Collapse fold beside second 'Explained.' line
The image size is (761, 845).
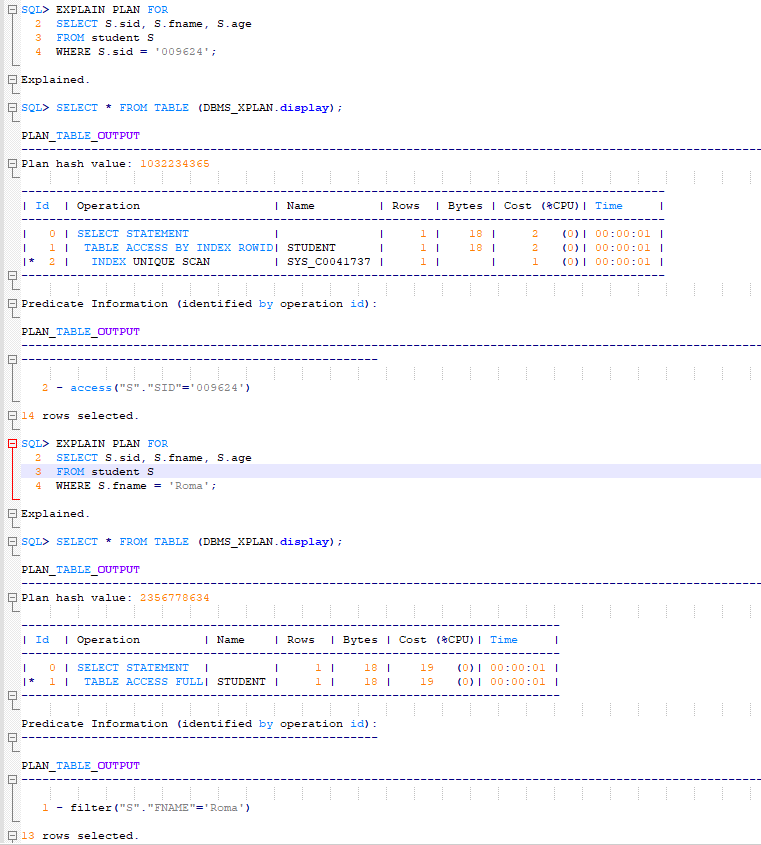(x=12, y=514)
